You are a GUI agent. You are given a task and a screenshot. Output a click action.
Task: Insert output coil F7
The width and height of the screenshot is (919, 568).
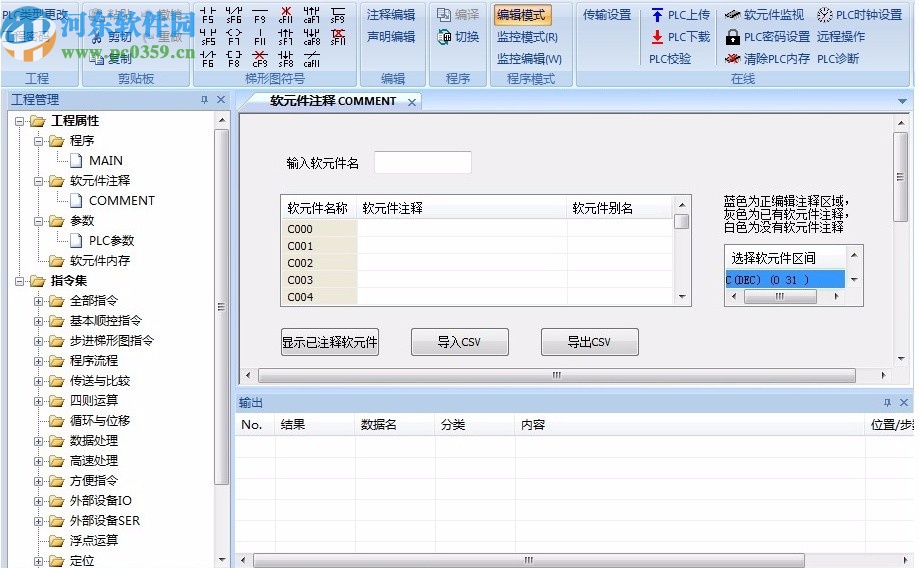pos(234,37)
